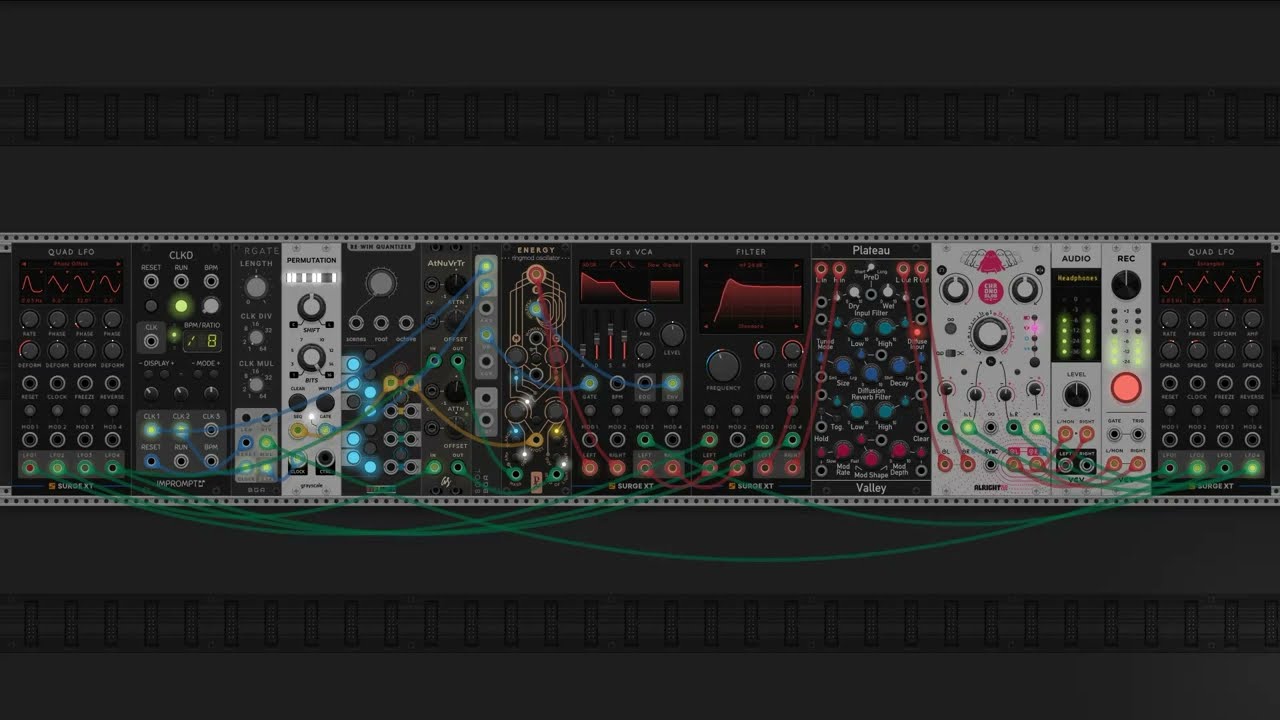Viewport: 1280px width, 720px height.
Task: Click the CLK input jack on CLKD
Action: coord(151,341)
